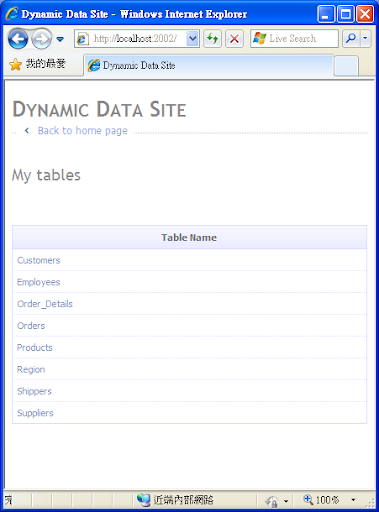
Task: Open the Region table link
Action: point(31,370)
